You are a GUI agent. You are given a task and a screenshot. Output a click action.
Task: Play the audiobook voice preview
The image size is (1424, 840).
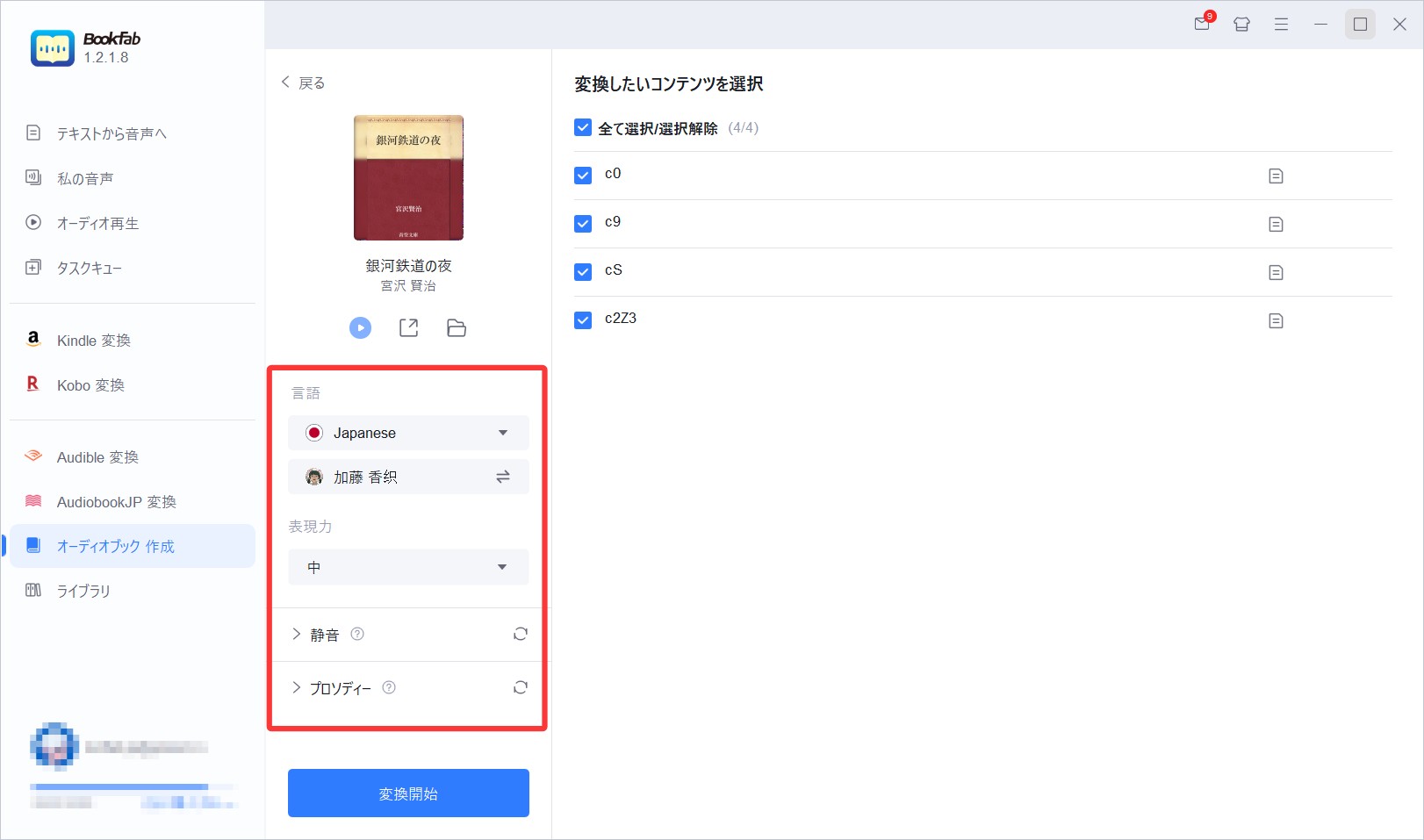360,328
